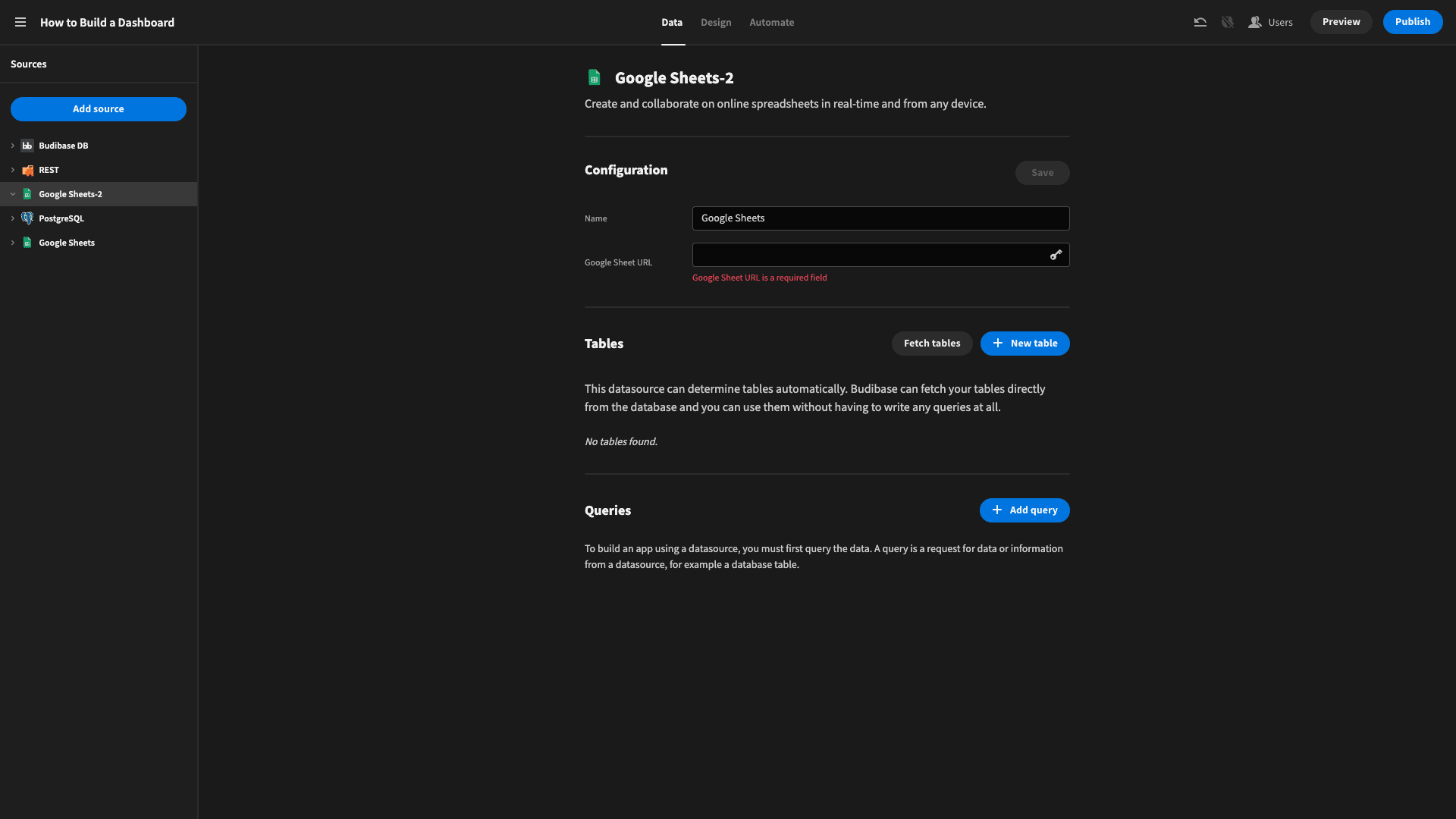Collapse the Google Sheets-2 source
This screenshot has height=819, width=1456.
pyautogui.click(x=12, y=194)
